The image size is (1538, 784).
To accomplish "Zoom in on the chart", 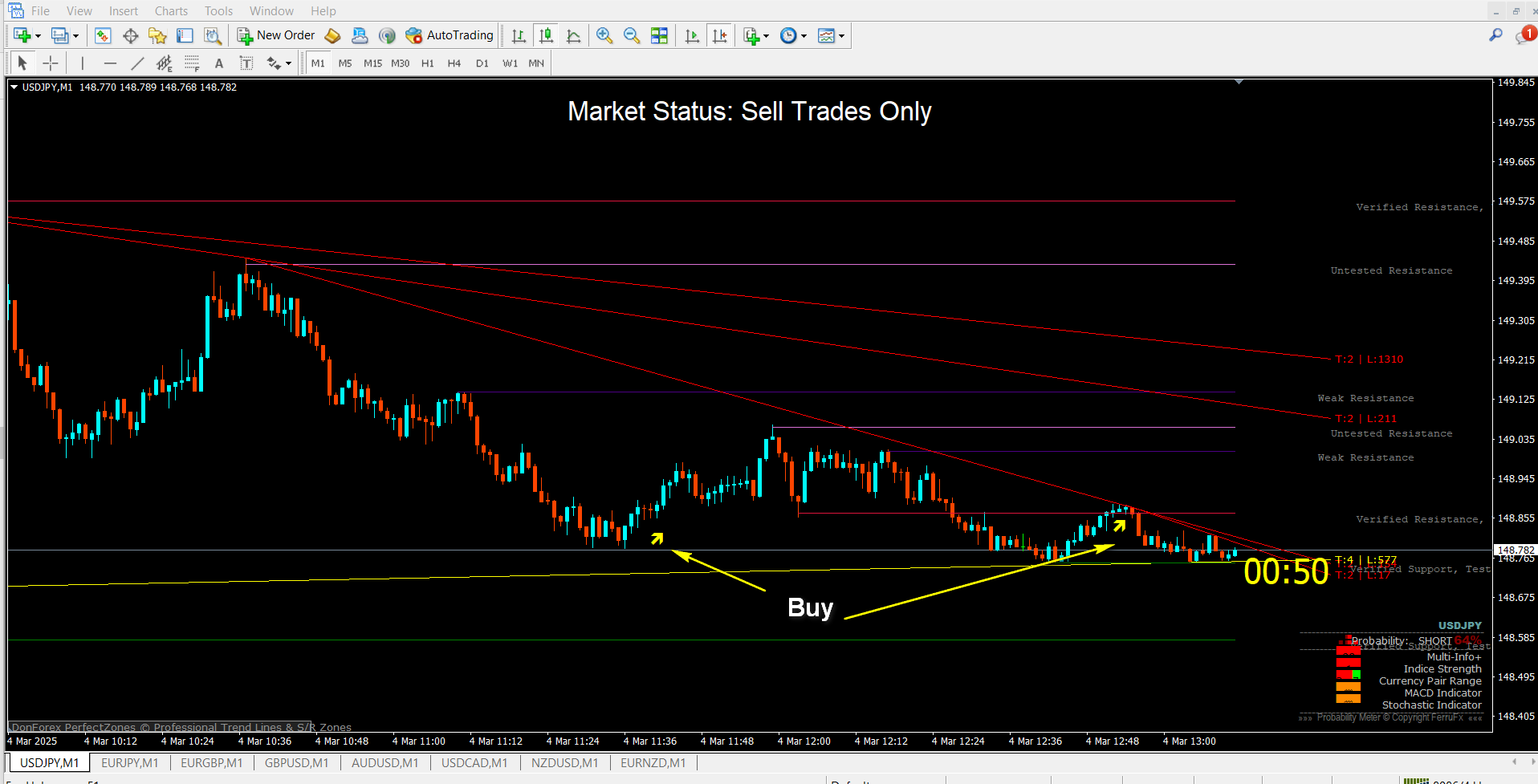I will point(604,36).
